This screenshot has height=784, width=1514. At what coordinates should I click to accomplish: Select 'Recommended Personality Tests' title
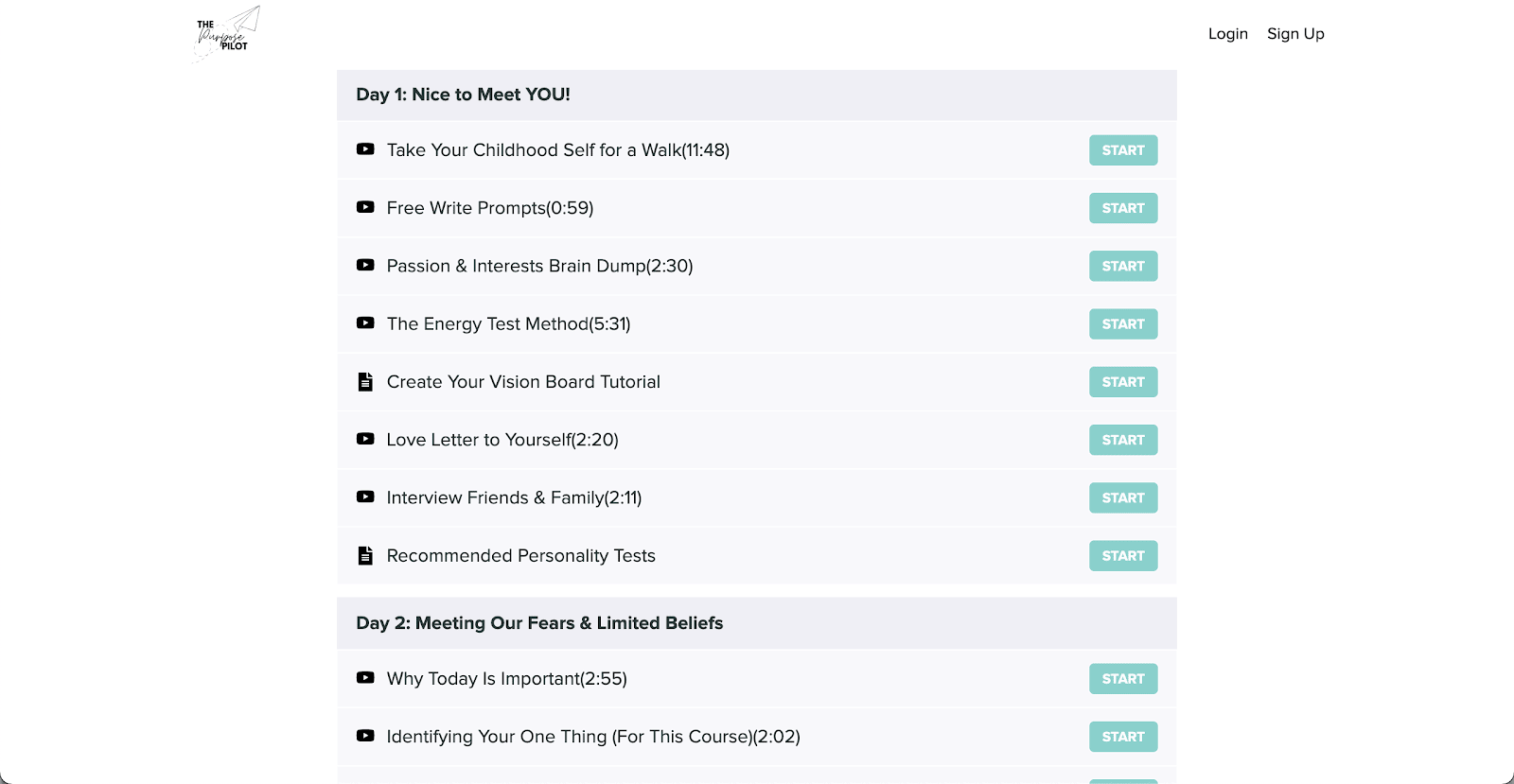coord(520,556)
